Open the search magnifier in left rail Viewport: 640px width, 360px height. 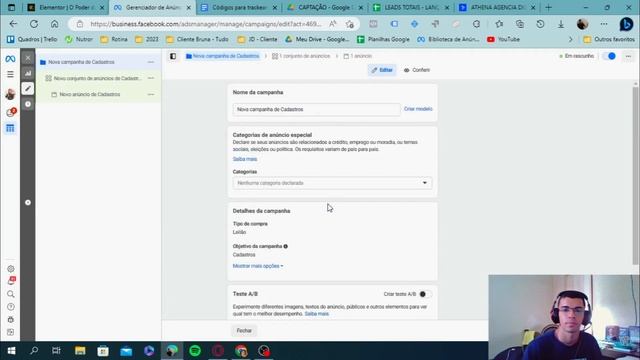coord(11,294)
